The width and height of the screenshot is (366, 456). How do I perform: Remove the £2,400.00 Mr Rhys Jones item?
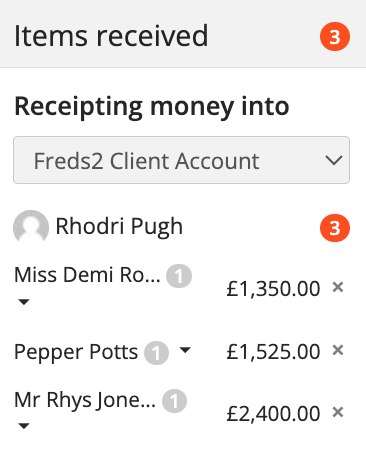click(x=338, y=412)
